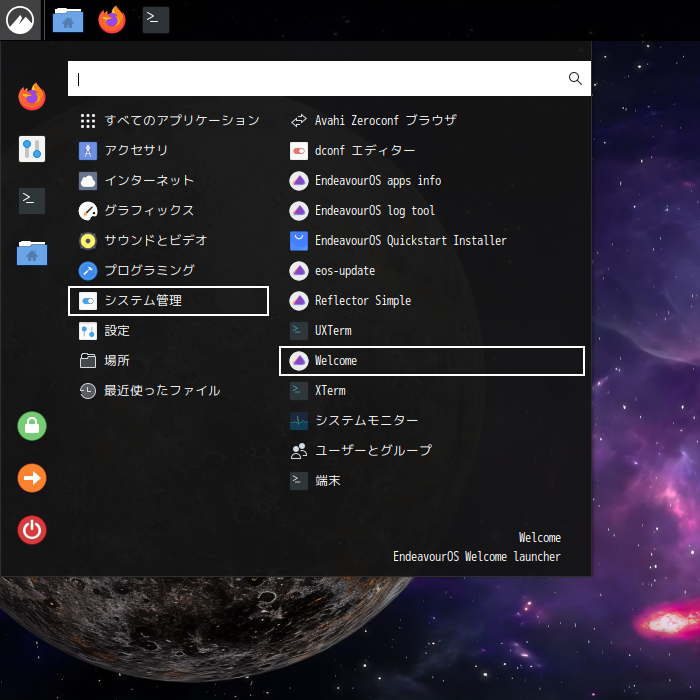Select the グラフィックス category
The image size is (700, 700).
(x=168, y=211)
